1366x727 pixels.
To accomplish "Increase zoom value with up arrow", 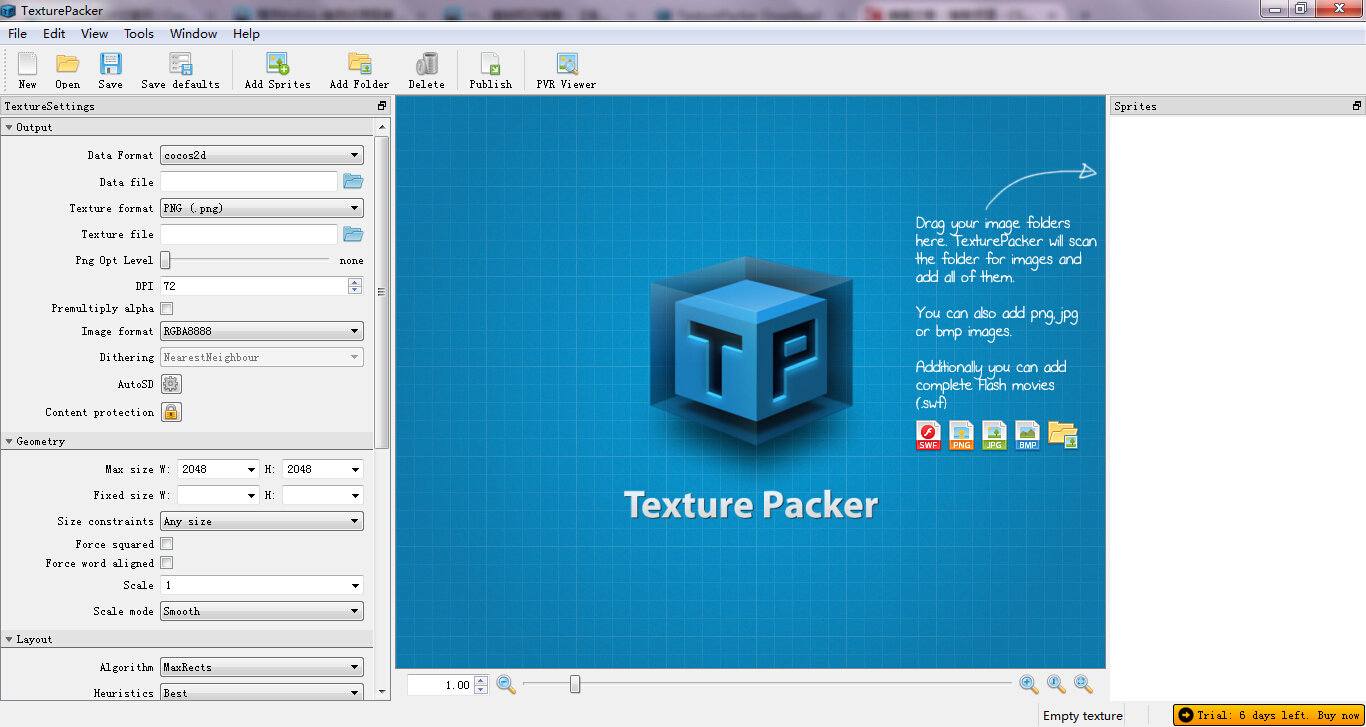I will 481,680.
